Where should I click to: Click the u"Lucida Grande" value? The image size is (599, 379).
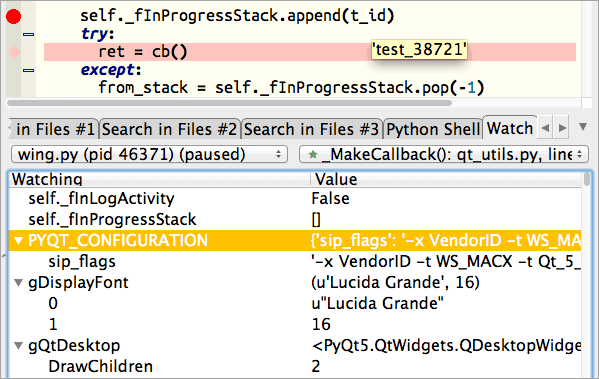tap(377, 304)
